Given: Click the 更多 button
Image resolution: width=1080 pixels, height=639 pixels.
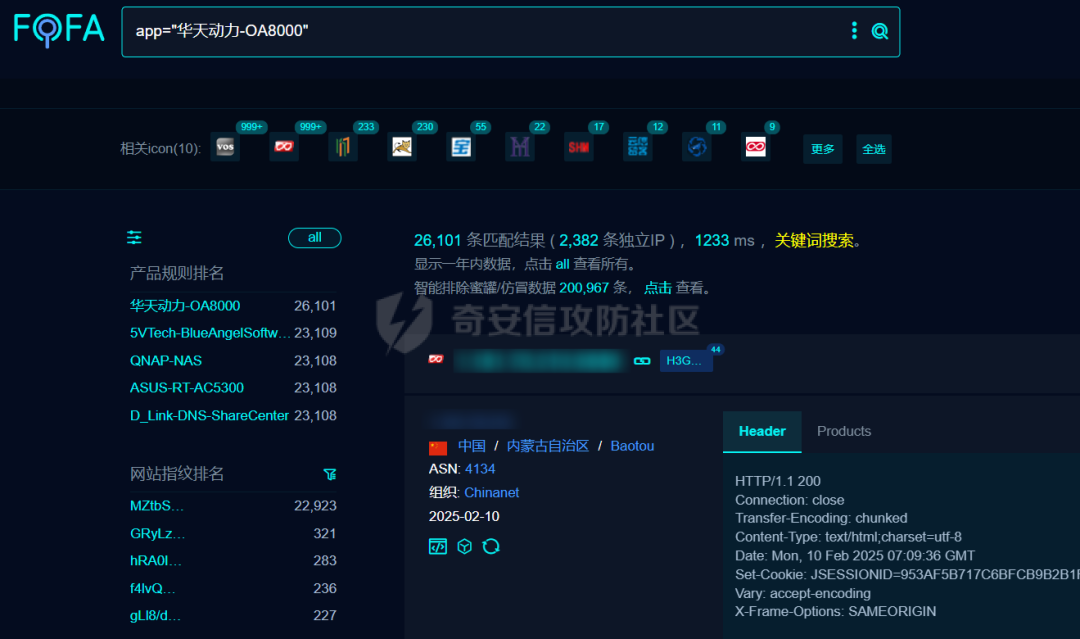Looking at the screenshot, I should 822,149.
